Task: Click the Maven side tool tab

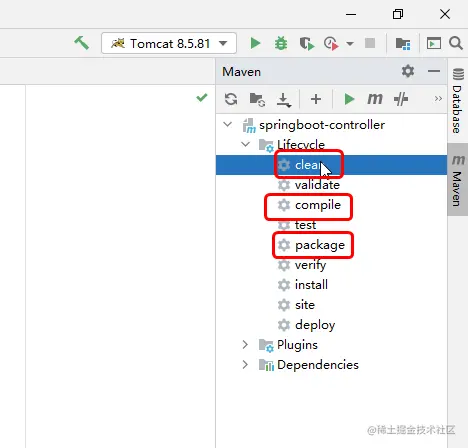Action: (x=458, y=180)
